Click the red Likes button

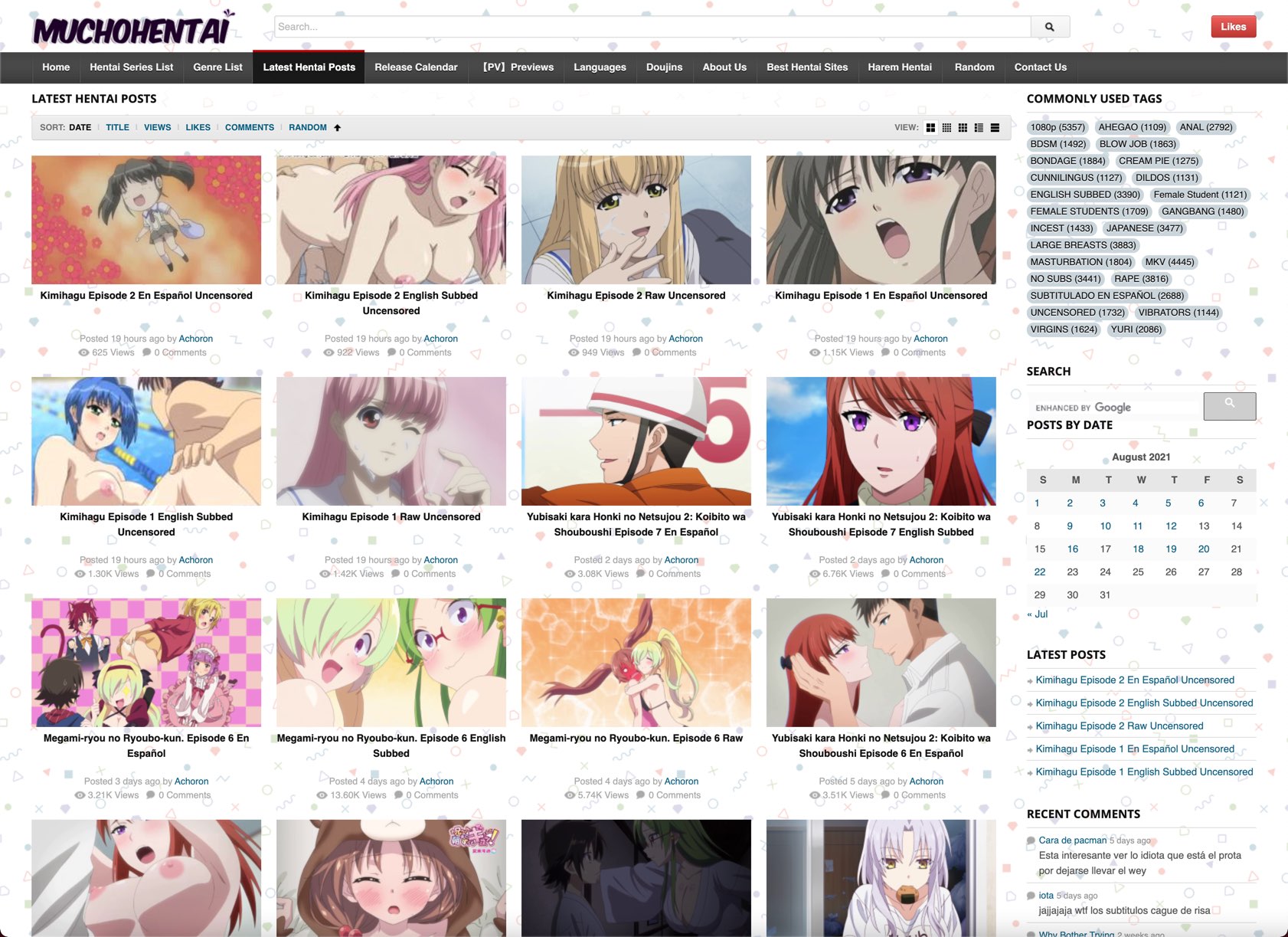click(1233, 27)
